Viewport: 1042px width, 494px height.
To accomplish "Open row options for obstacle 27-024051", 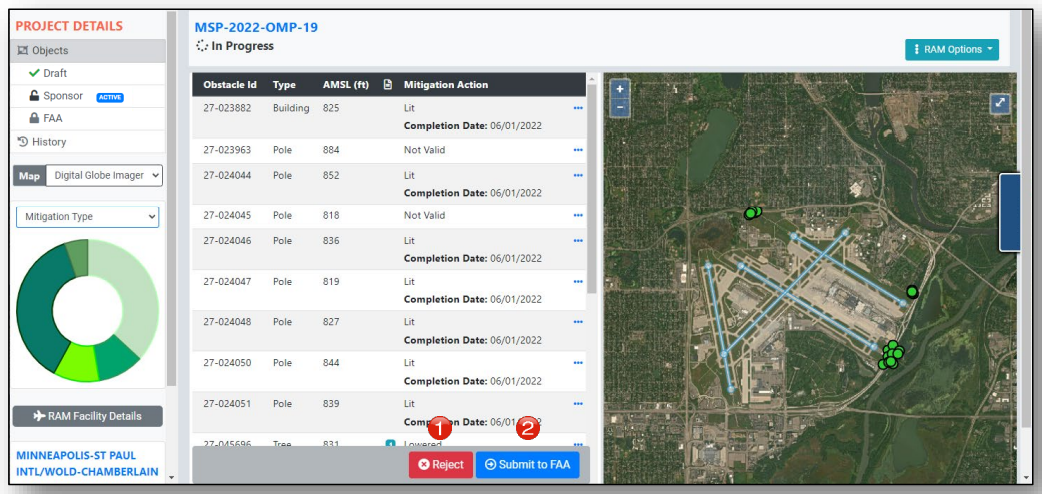I will [578, 403].
